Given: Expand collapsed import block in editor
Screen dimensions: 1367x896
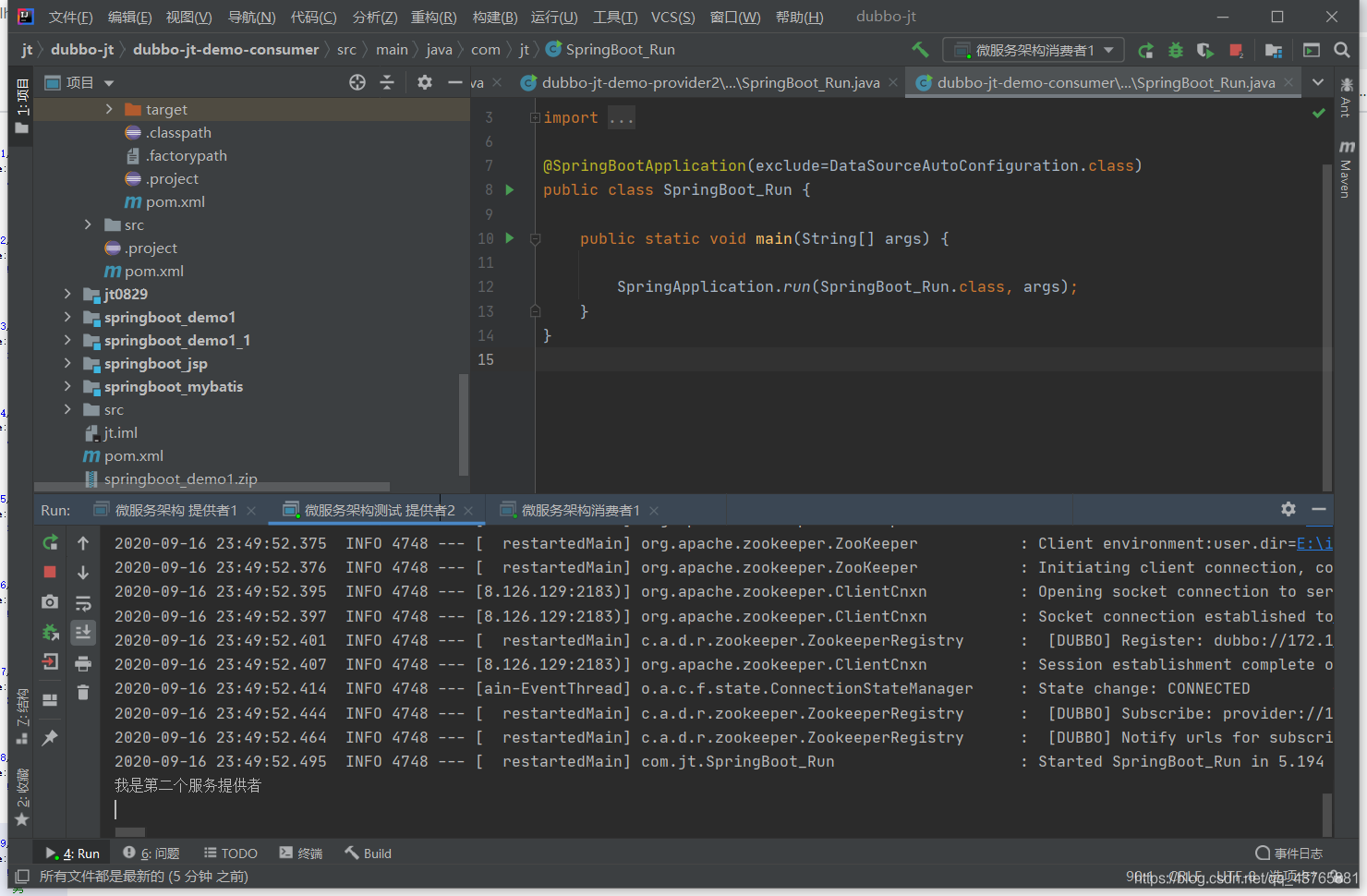Looking at the screenshot, I should (535, 117).
